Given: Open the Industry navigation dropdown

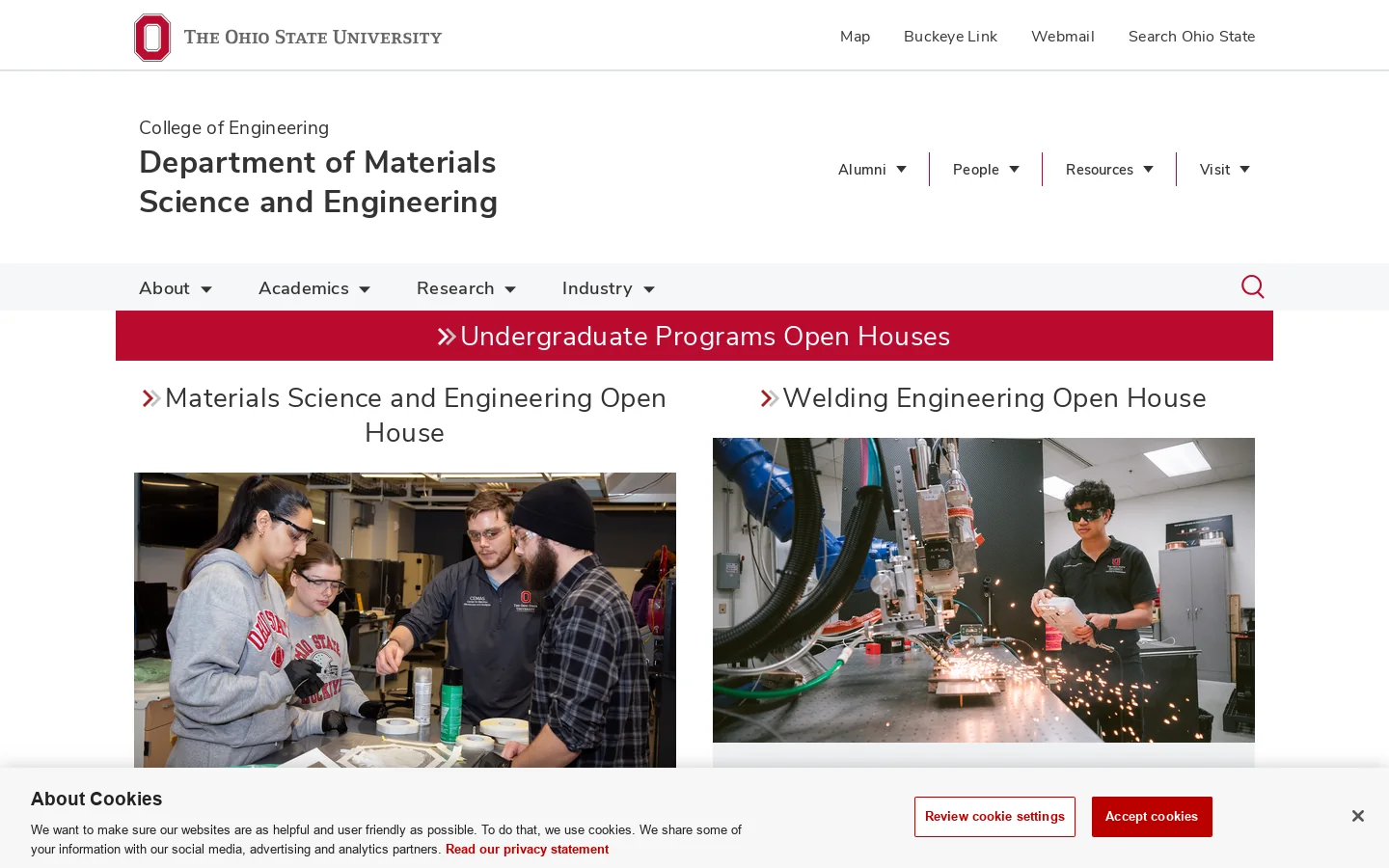Looking at the screenshot, I should pos(609,288).
